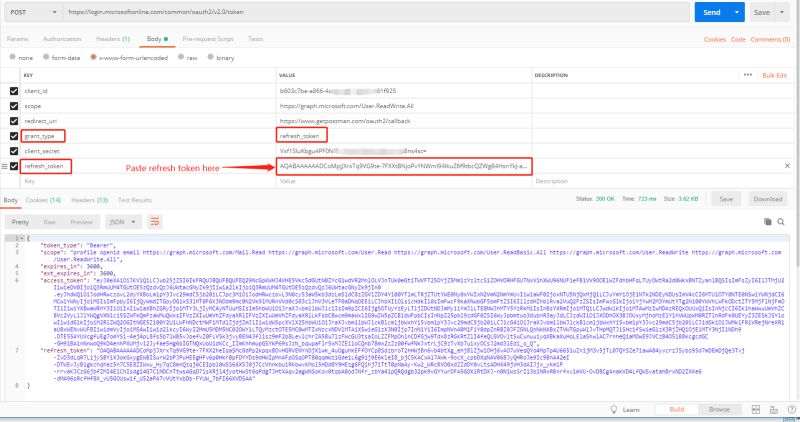Open the response Headers (13) tab
This screenshot has width=800, height=422.
point(89,200)
